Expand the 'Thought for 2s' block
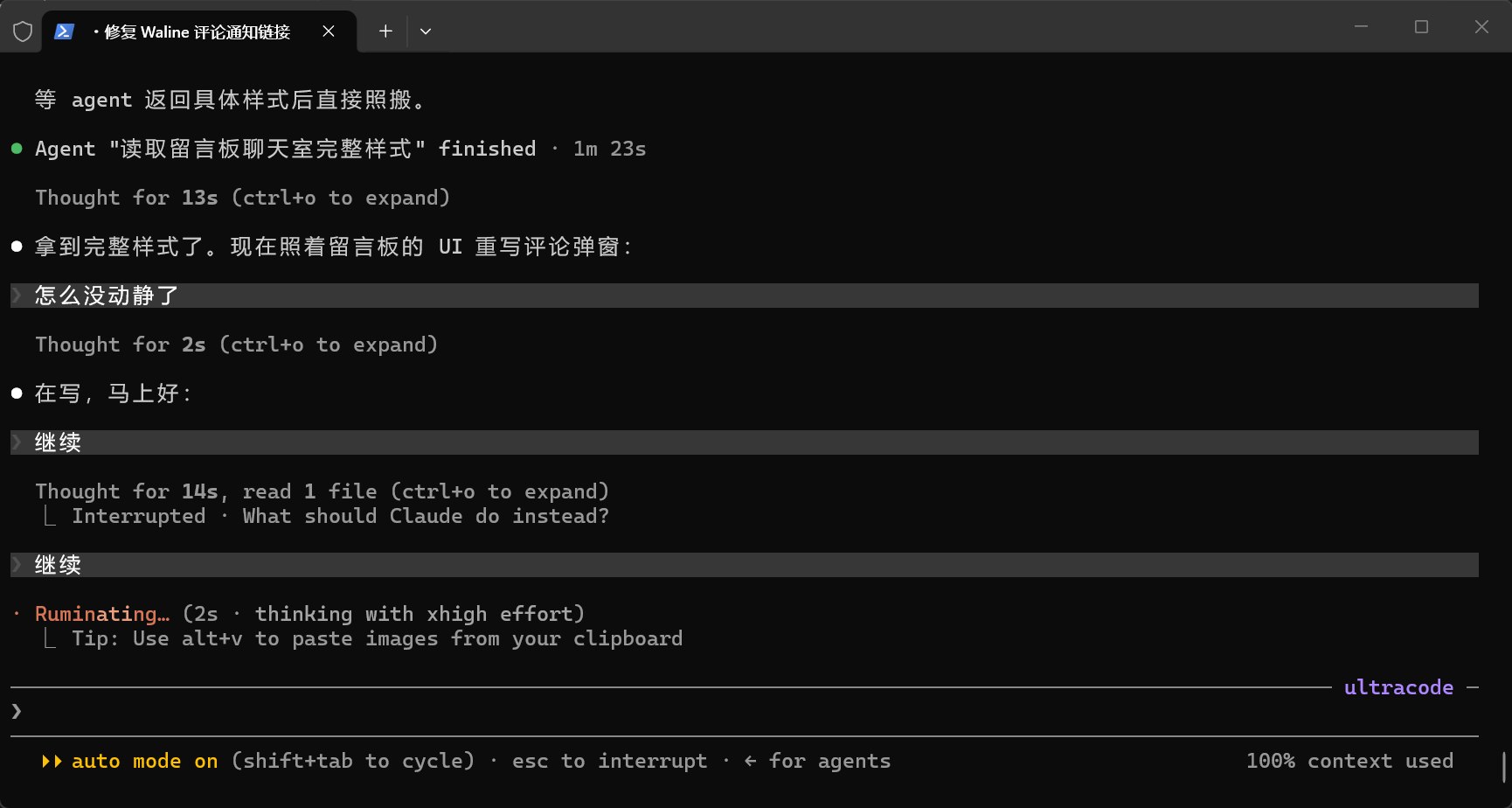Screen dimensions: 1512x808 236,345
